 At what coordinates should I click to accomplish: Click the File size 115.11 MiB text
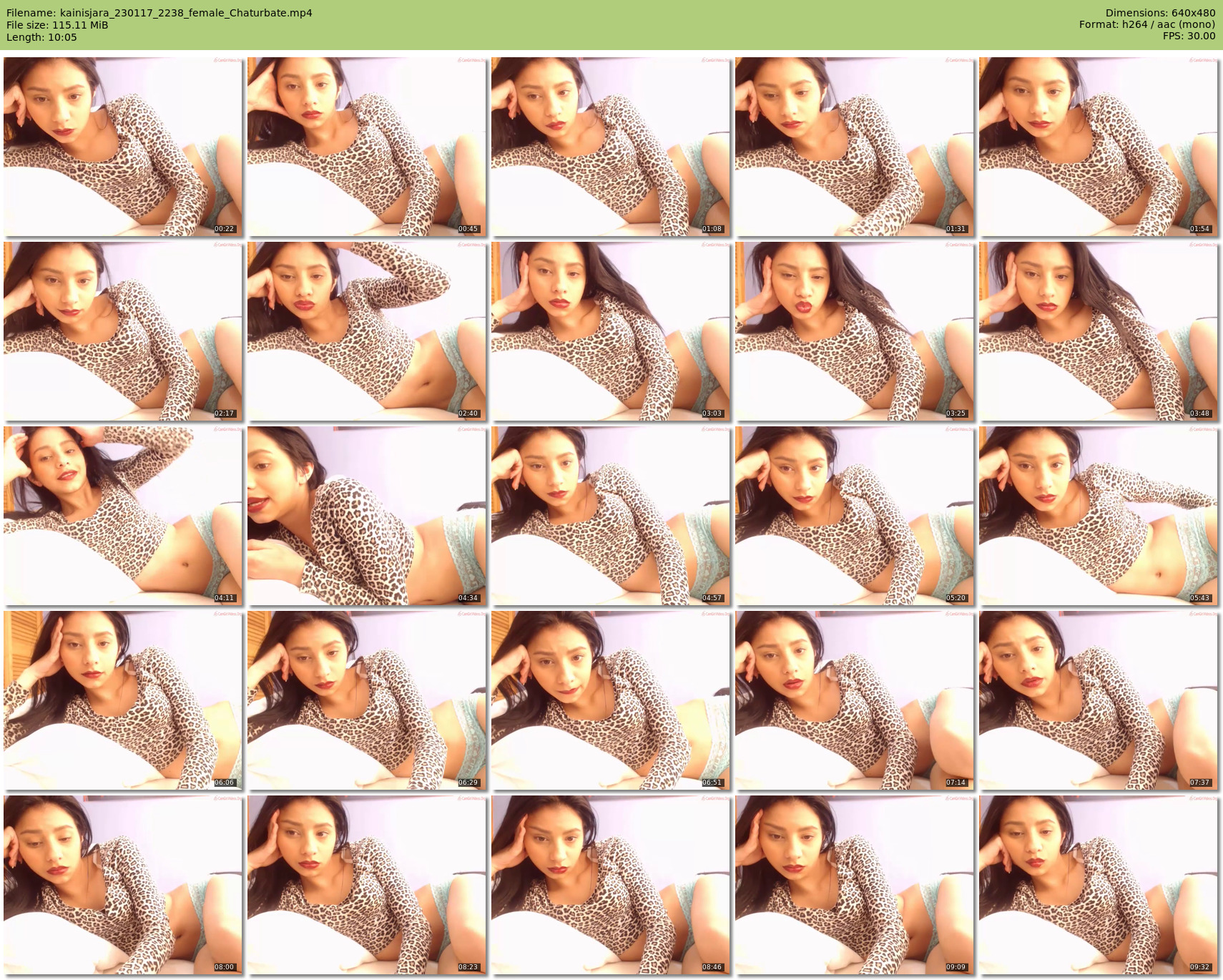(x=57, y=25)
